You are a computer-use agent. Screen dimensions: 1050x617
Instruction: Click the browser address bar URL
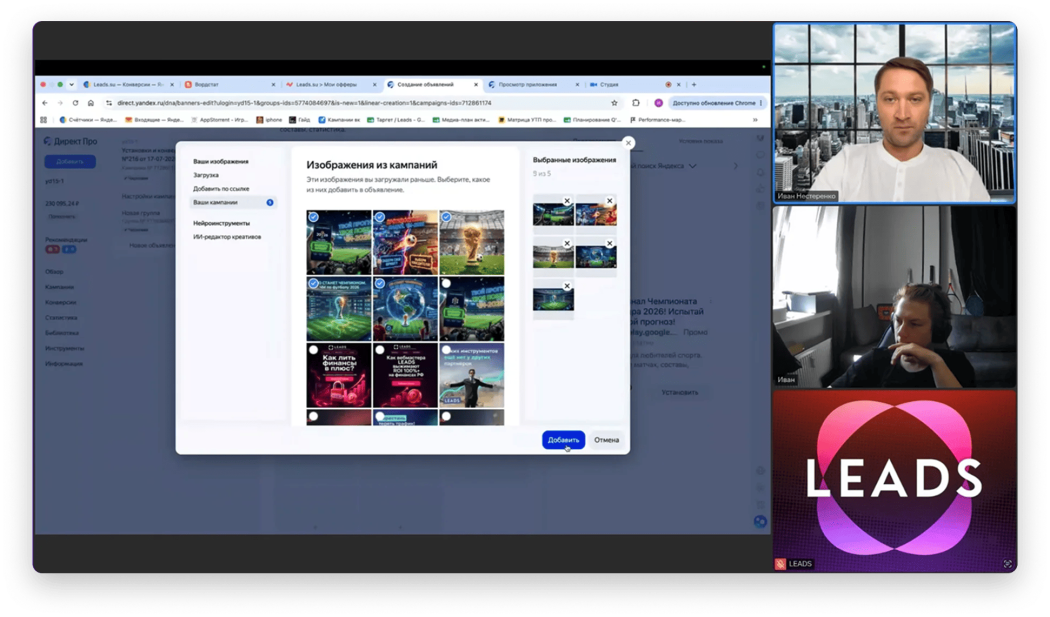pyautogui.click(x=304, y=103)
